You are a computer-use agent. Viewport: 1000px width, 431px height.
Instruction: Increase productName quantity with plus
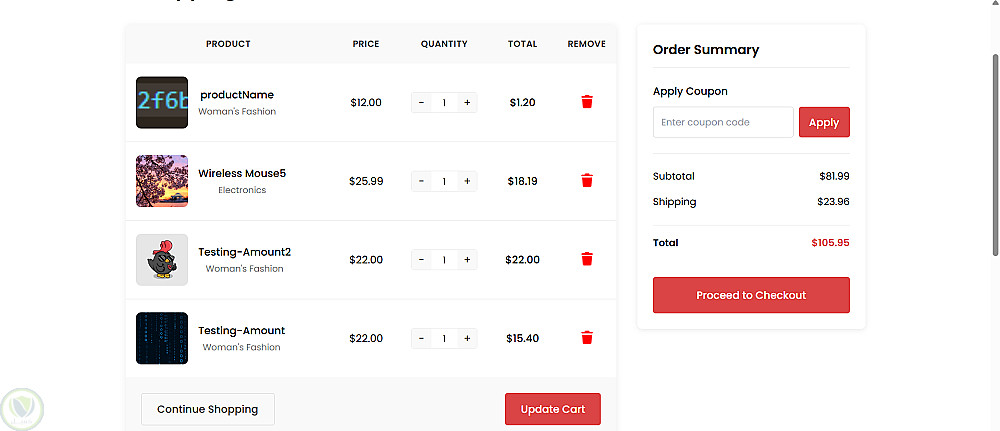click(x=467, y=102)
